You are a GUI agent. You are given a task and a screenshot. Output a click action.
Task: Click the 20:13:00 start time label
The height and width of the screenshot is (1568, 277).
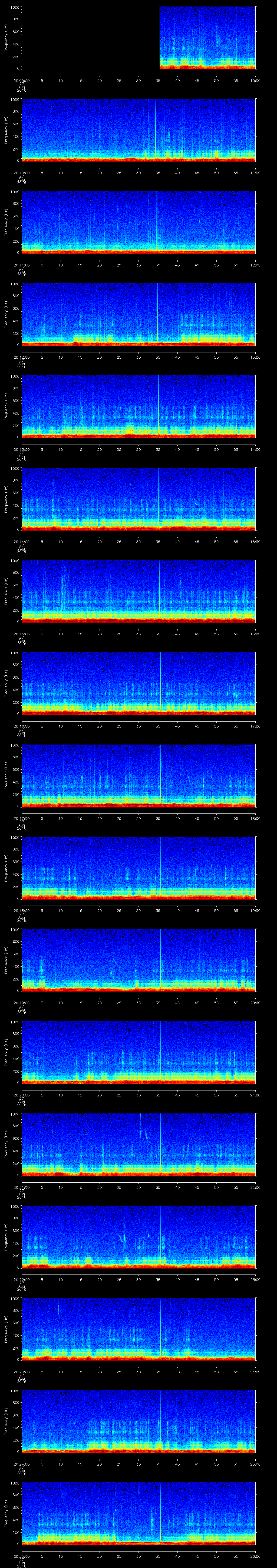(22, 449)
